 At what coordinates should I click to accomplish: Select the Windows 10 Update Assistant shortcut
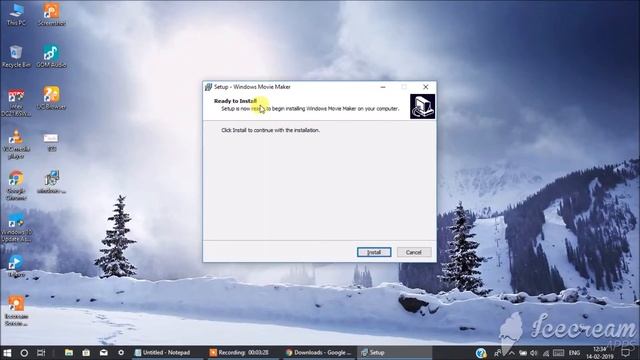tap(16, 228)
